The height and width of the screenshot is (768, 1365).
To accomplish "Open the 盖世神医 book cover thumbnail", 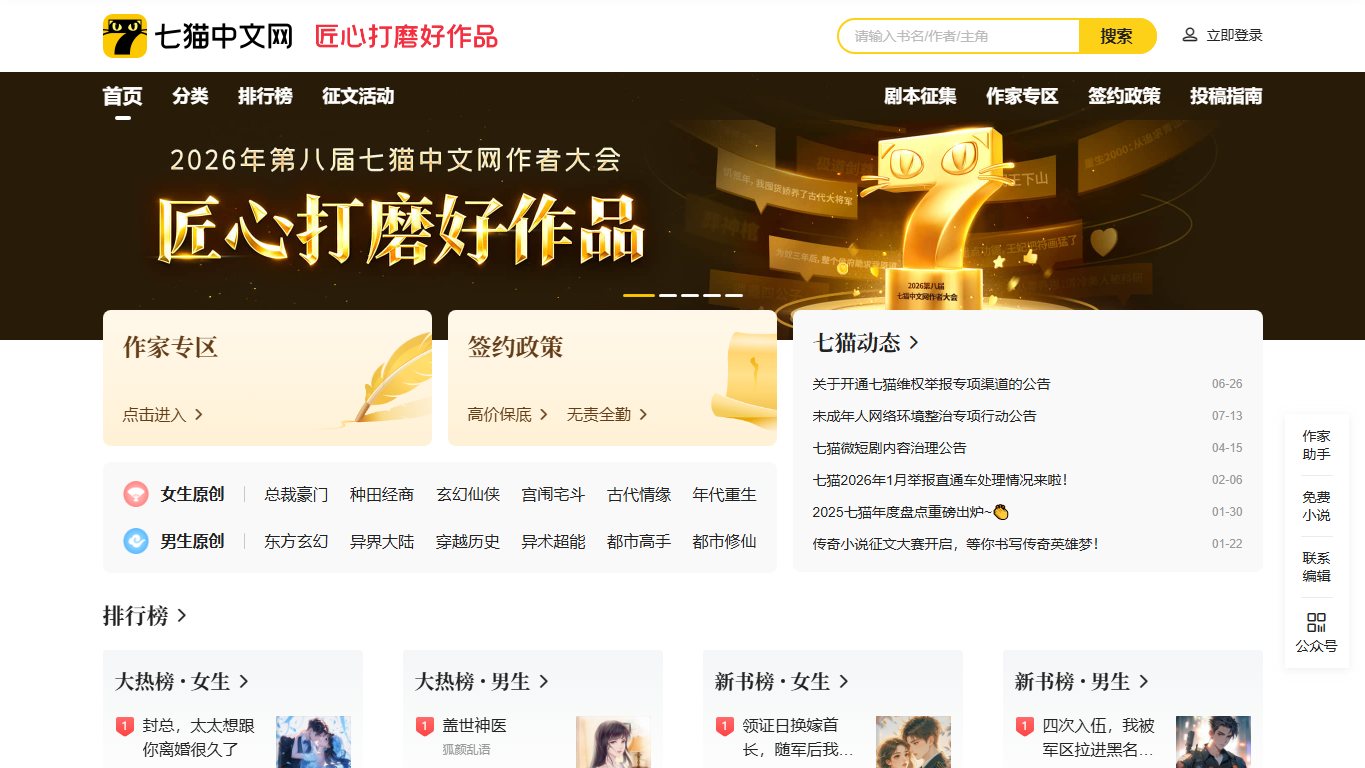I will pos(613,742).
